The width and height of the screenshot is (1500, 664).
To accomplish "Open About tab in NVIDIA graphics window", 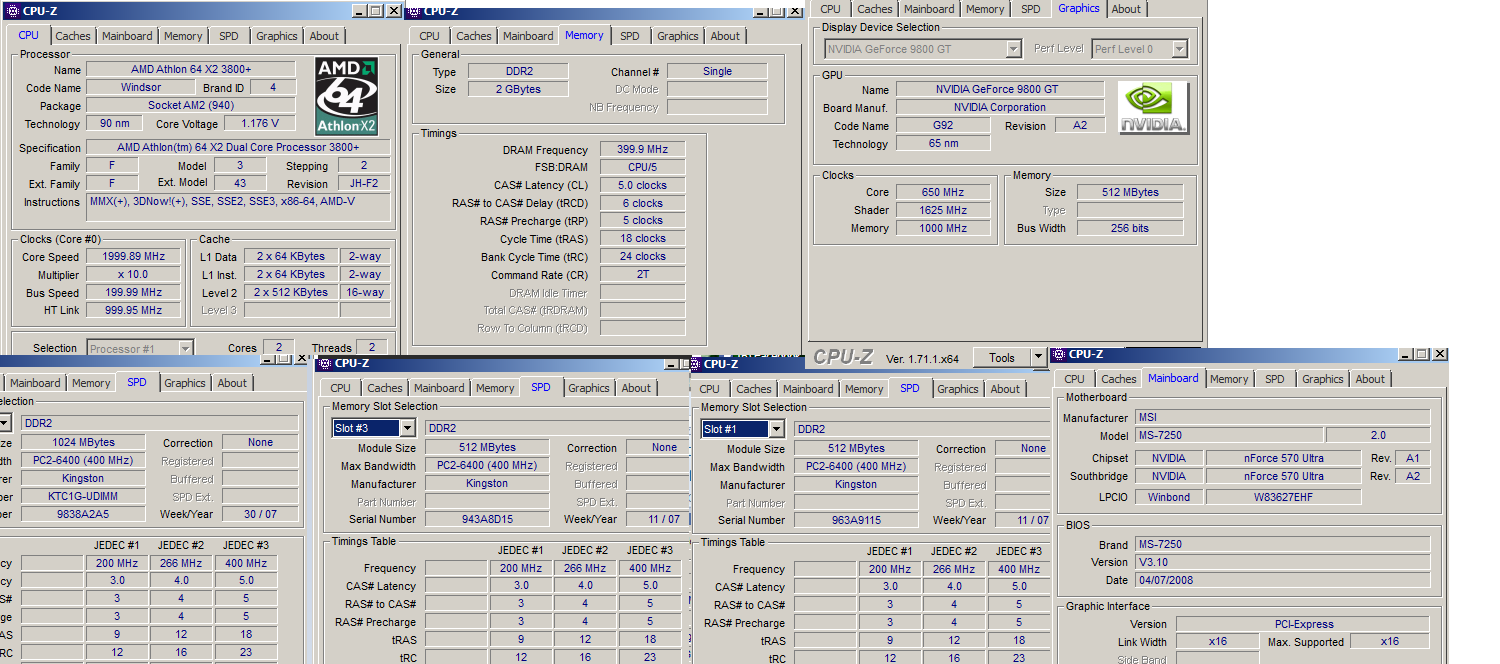I will (1126, 9).
